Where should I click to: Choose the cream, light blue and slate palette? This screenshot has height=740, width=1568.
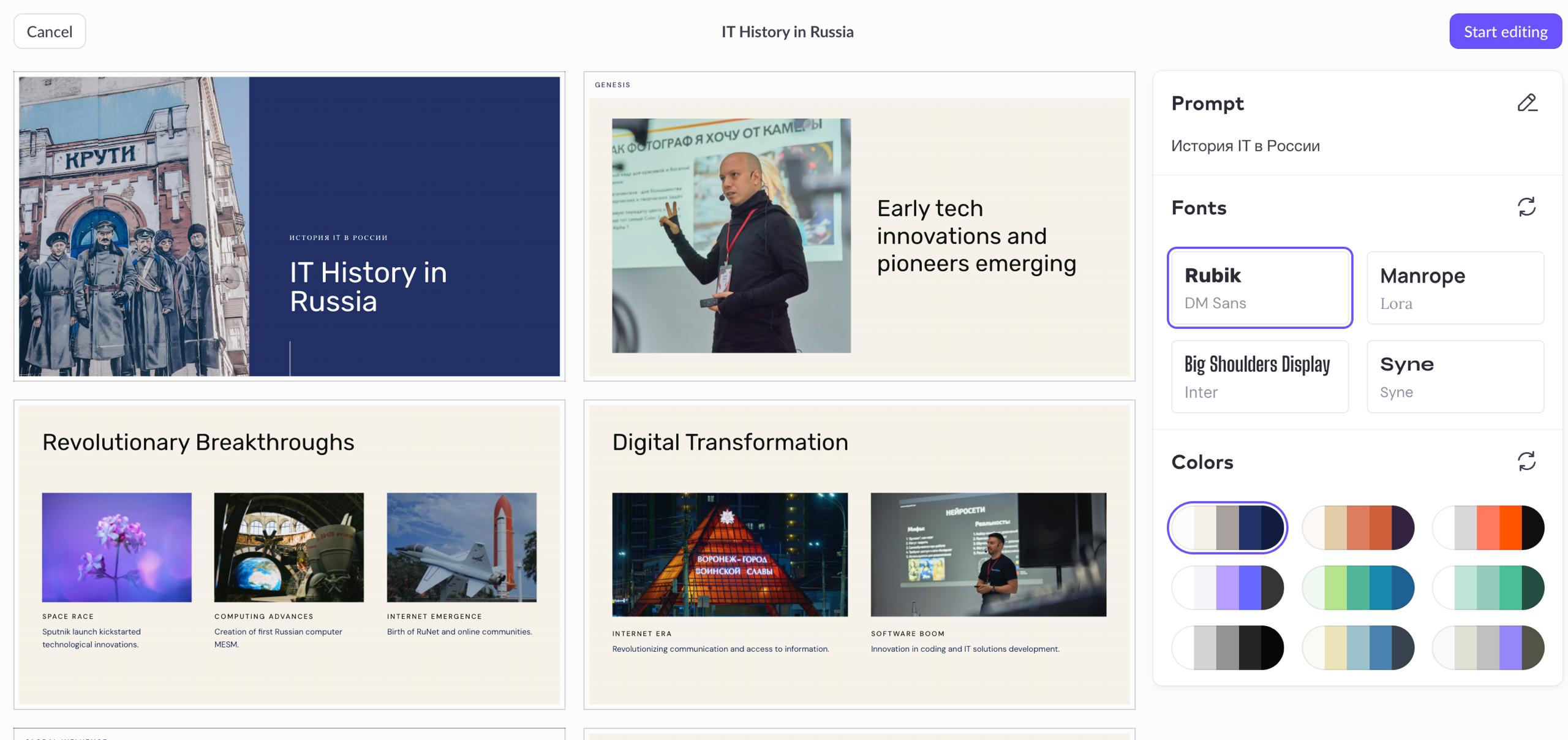pyautogui.click(x=1358, y=647)
